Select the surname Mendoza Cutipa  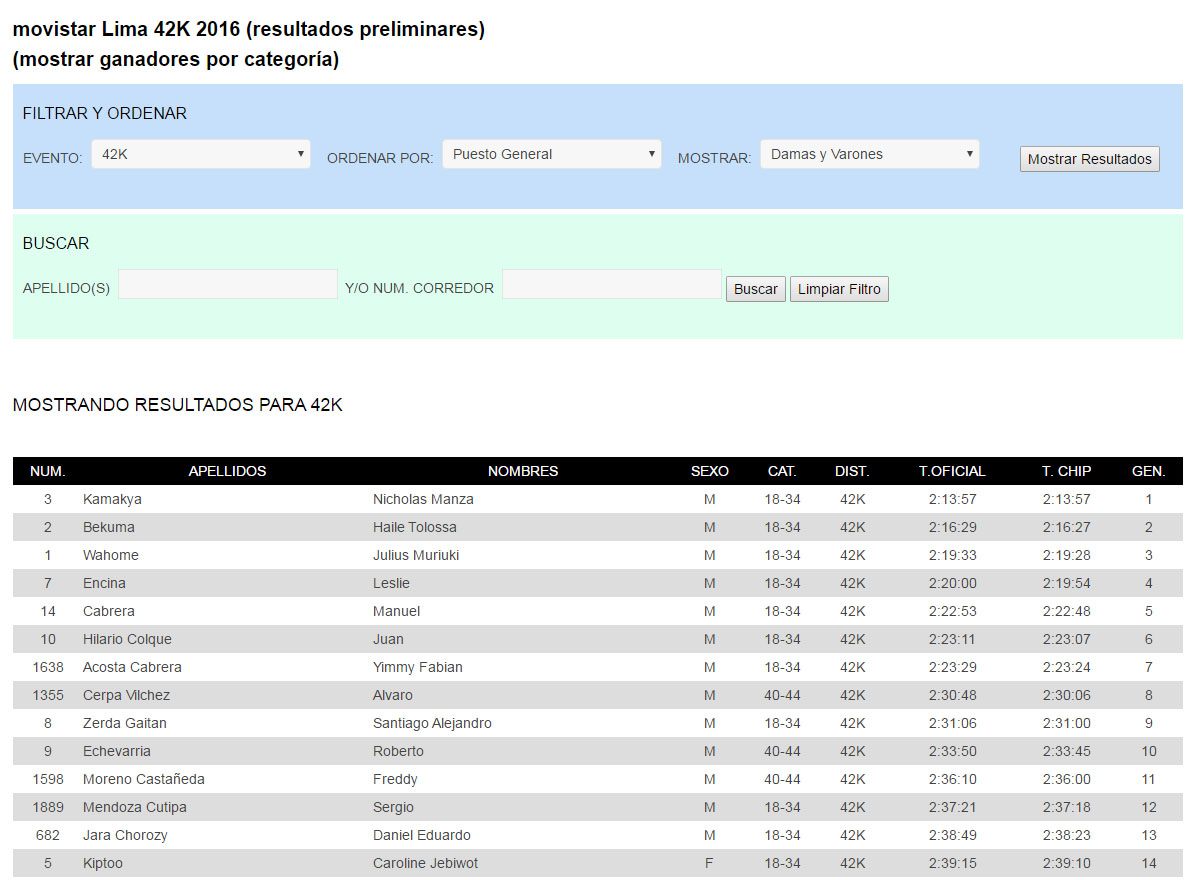(135, 807)
